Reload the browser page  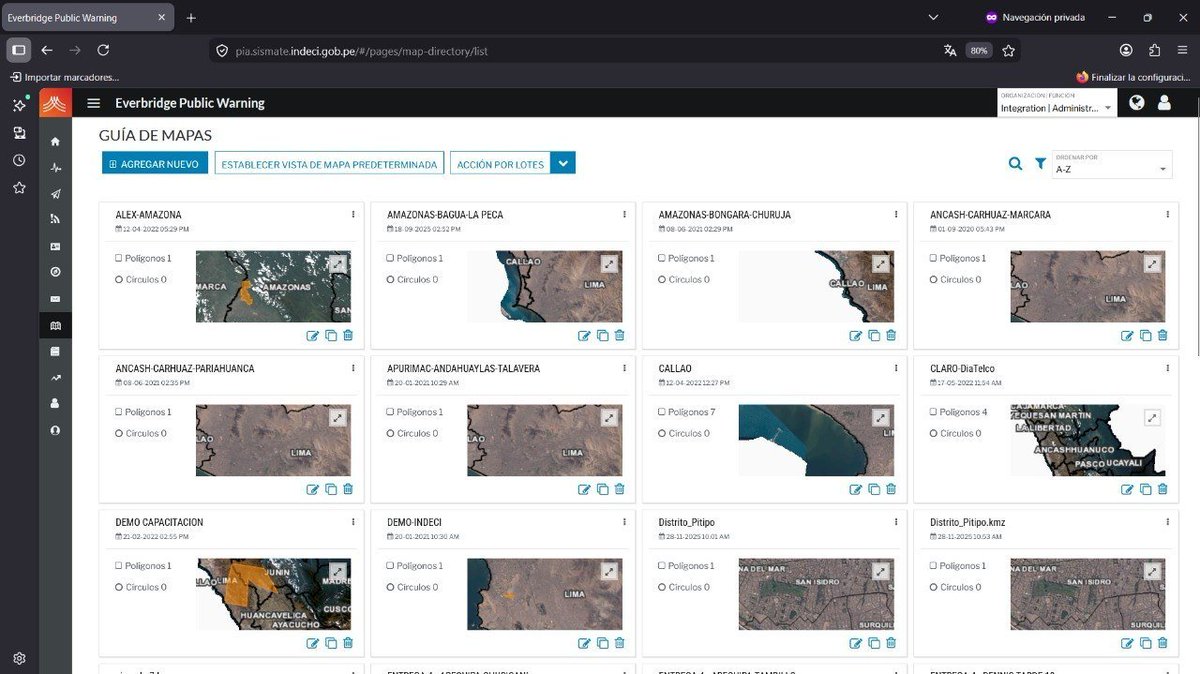click(103, 50)
